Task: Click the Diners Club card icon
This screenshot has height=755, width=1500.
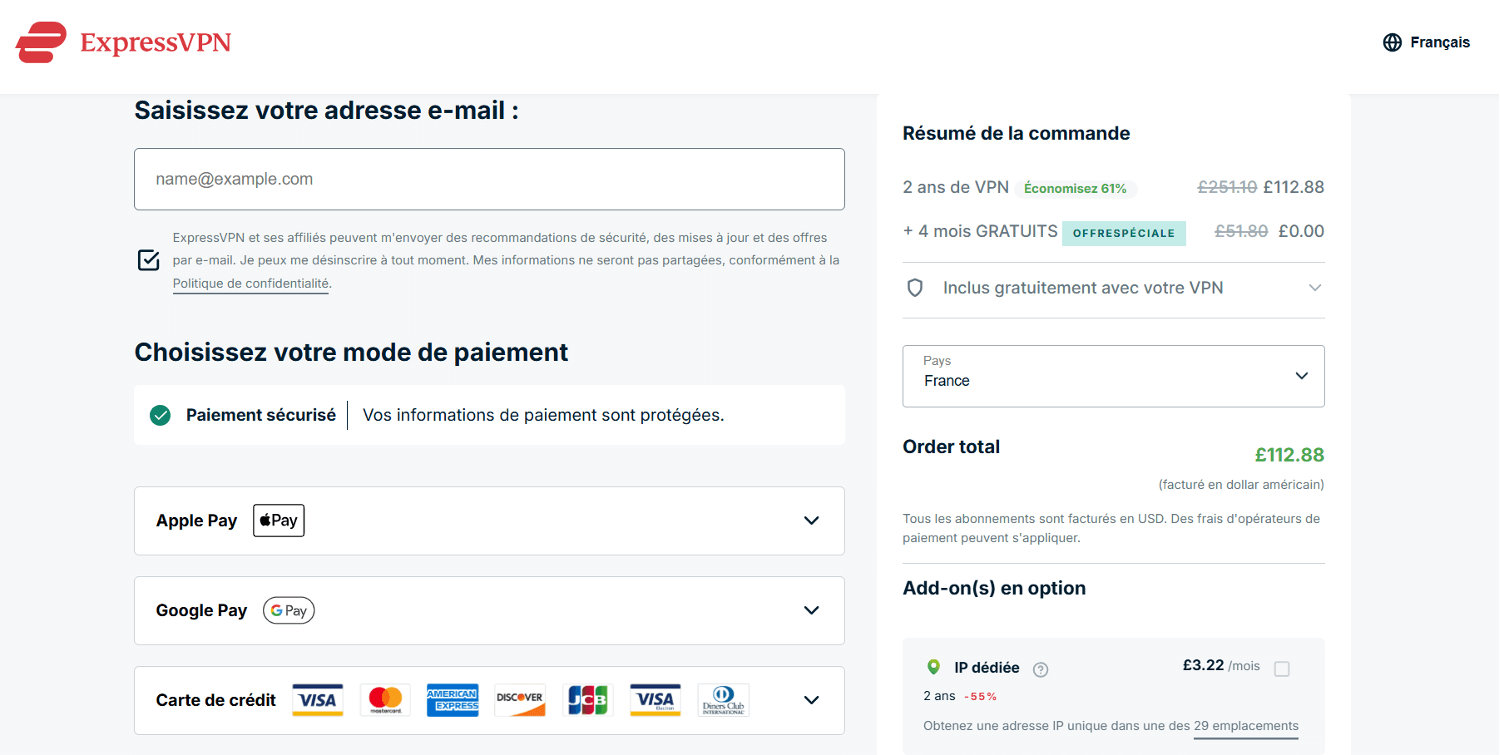Action: tap(724, 700)
